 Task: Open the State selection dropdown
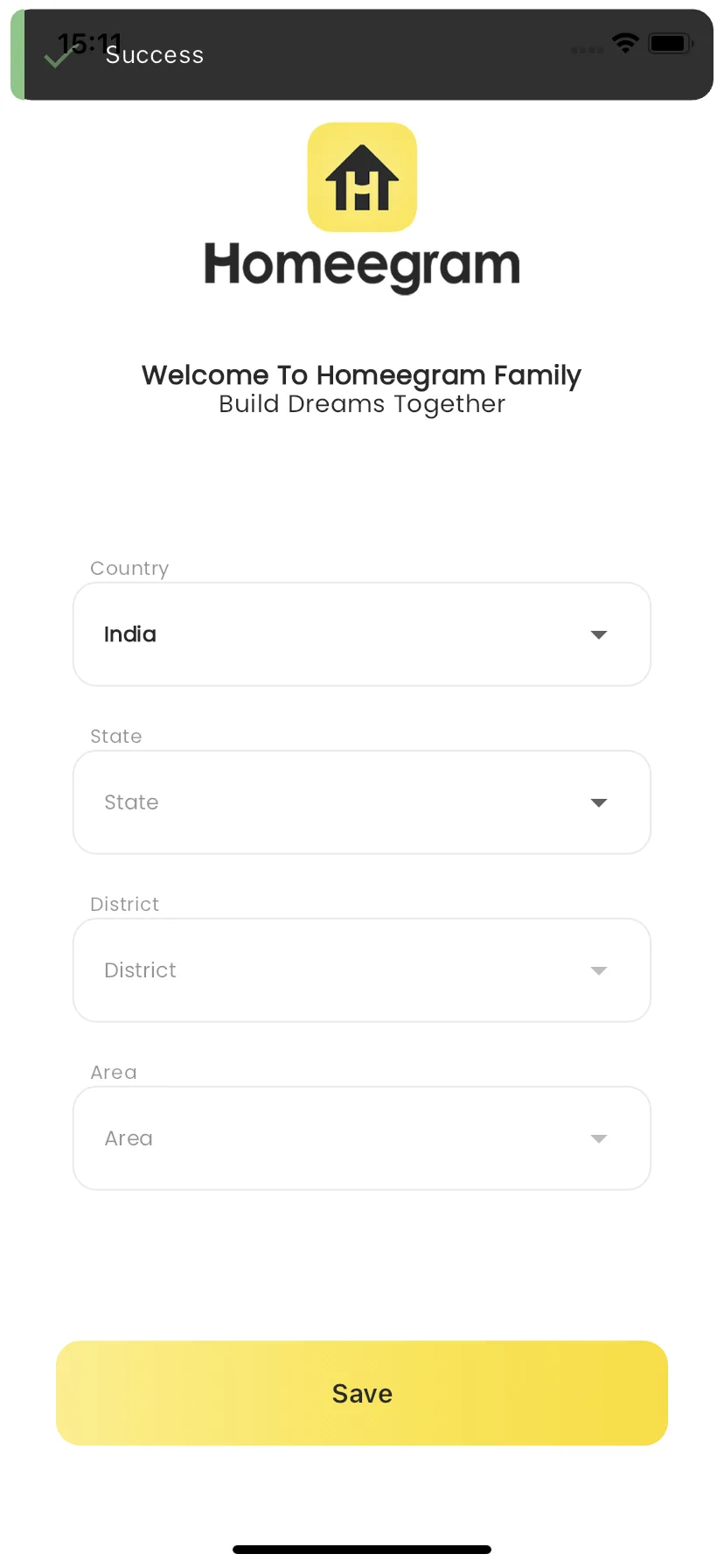(362, 802)
